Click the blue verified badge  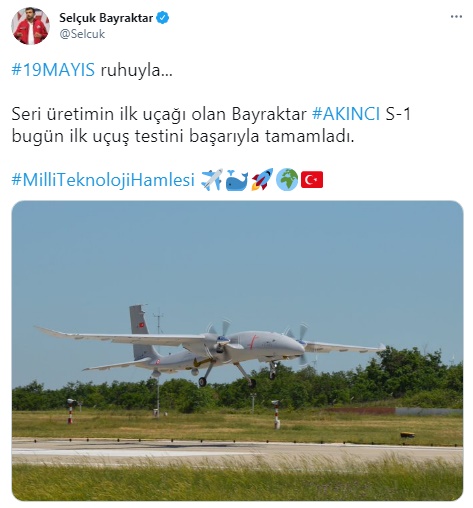[x=163, y=18]
